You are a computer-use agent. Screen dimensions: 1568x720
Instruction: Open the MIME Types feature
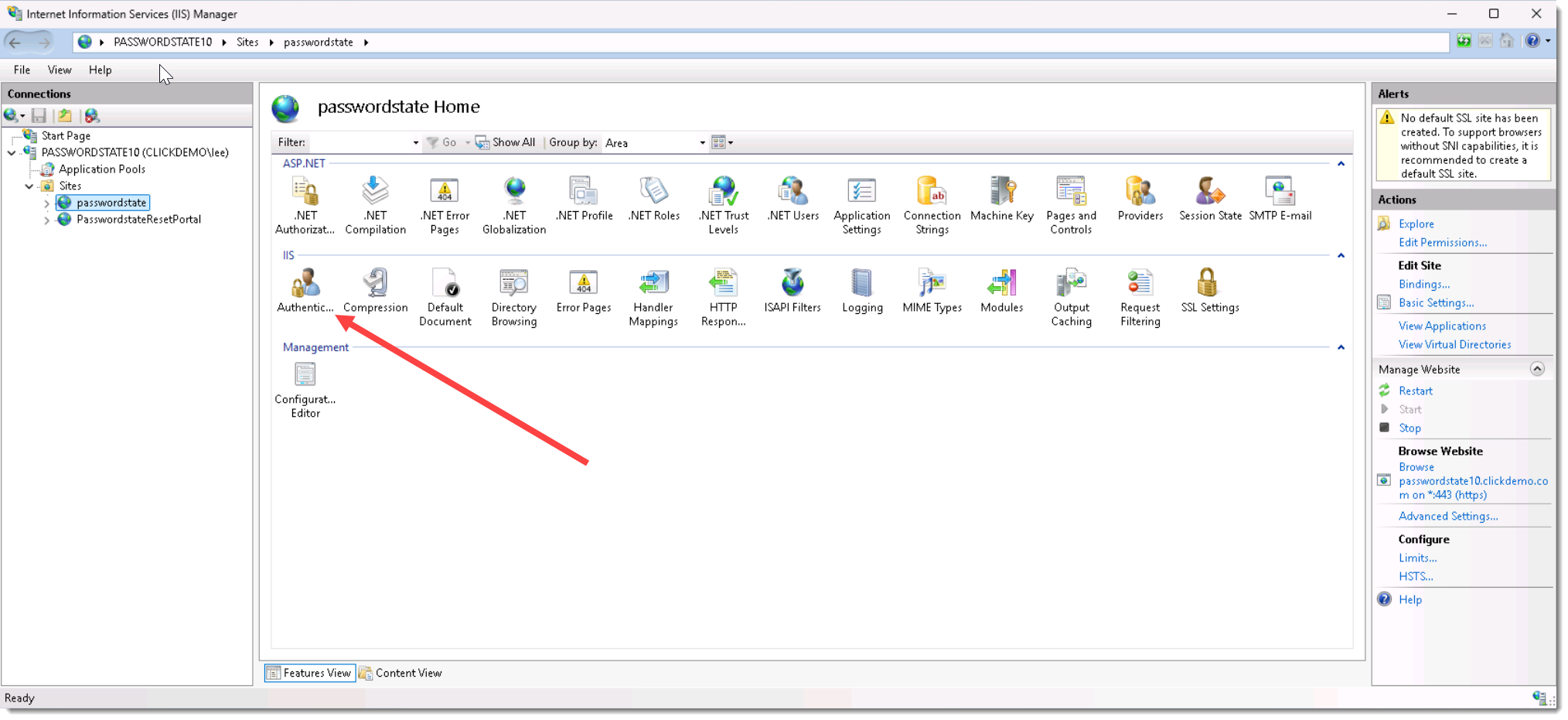coord(932,290)
